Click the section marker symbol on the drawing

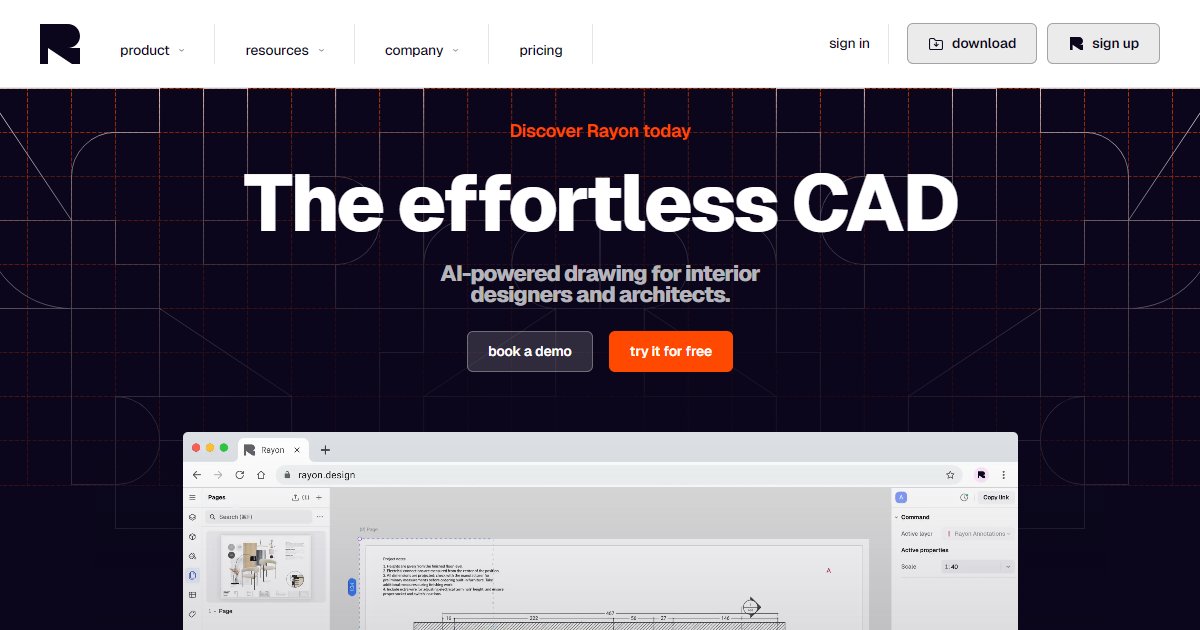[750, 606]
